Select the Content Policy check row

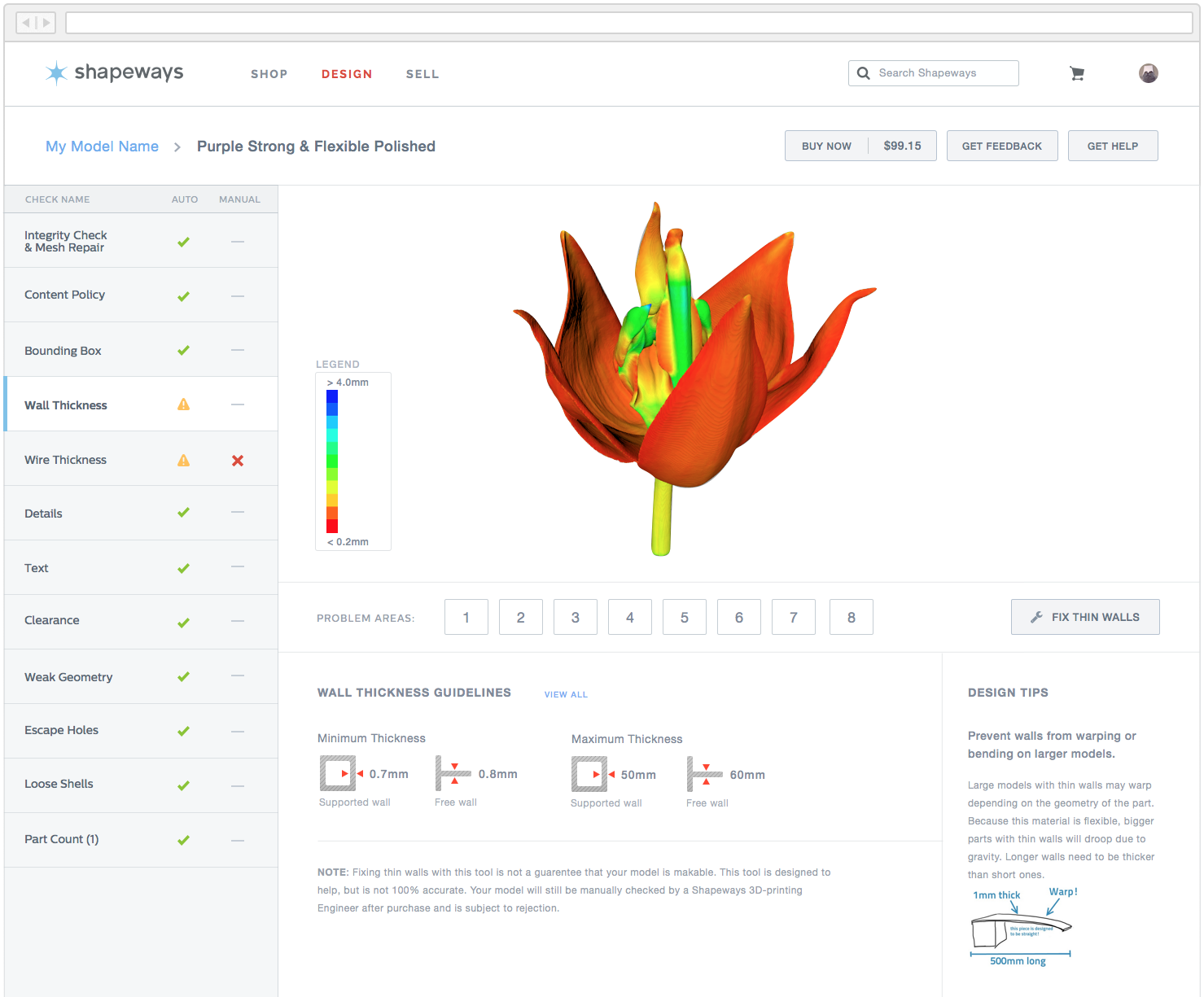141,295
